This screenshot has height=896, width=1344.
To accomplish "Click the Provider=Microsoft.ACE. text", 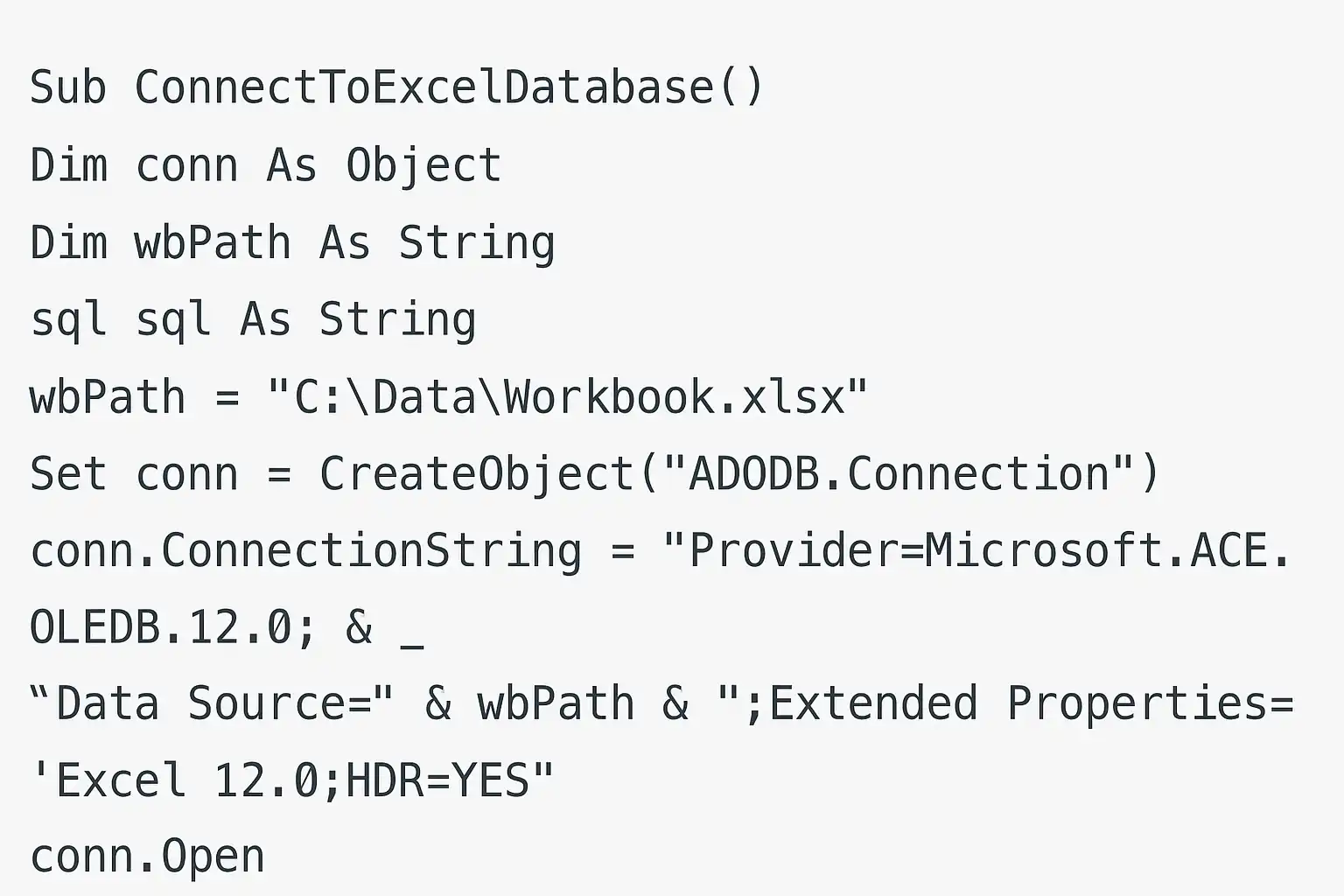I will tap(990, 550).
